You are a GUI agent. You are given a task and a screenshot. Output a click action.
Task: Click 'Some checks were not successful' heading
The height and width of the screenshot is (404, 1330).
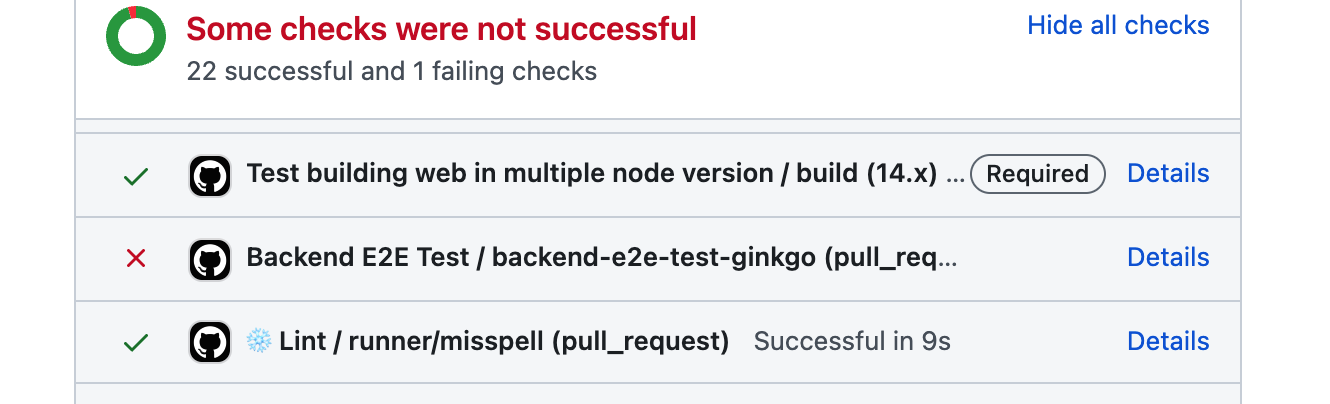pyautogui.click(x=441, y=29)
